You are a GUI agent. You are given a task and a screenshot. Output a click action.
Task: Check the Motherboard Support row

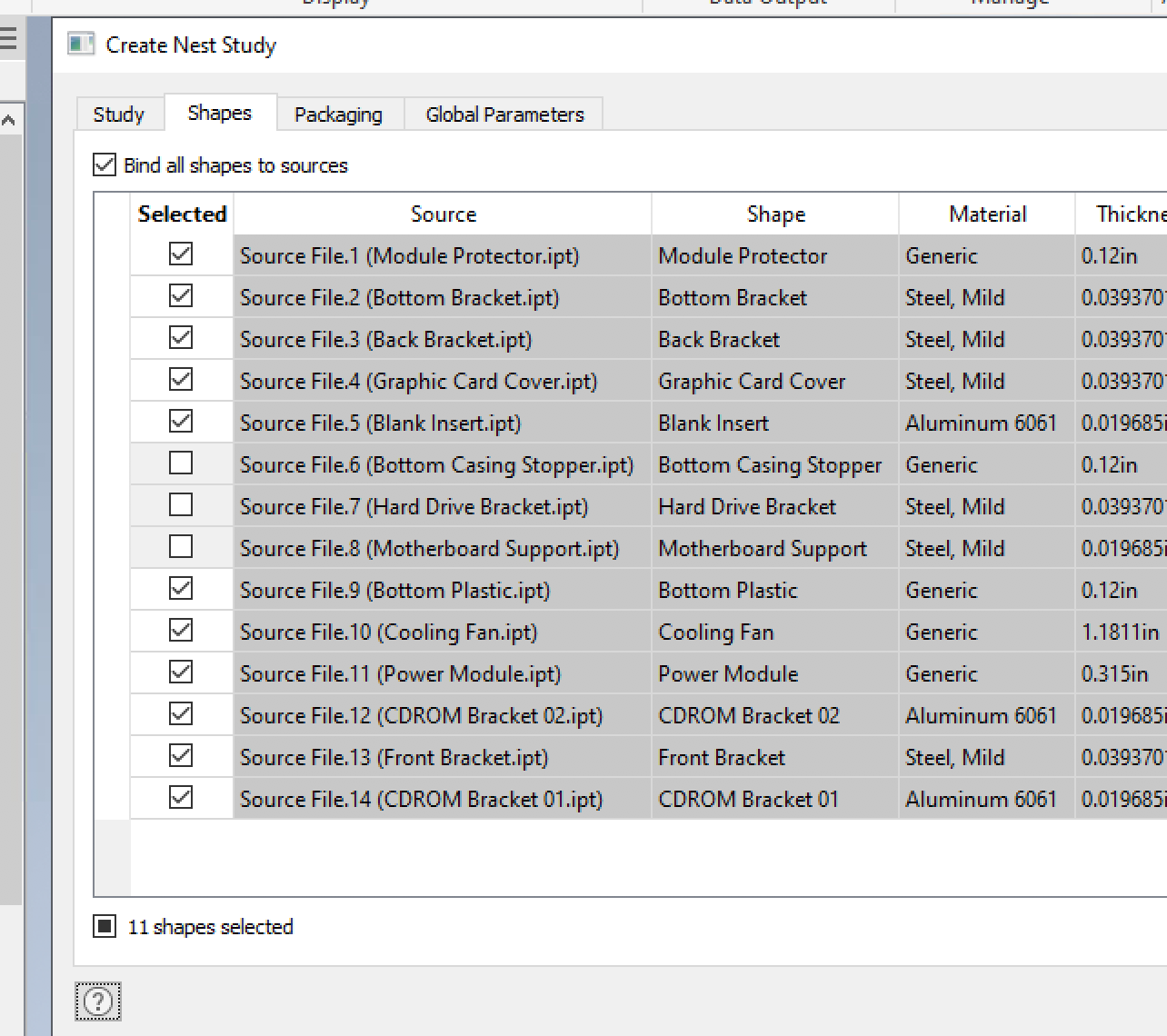tap(181, 546)
